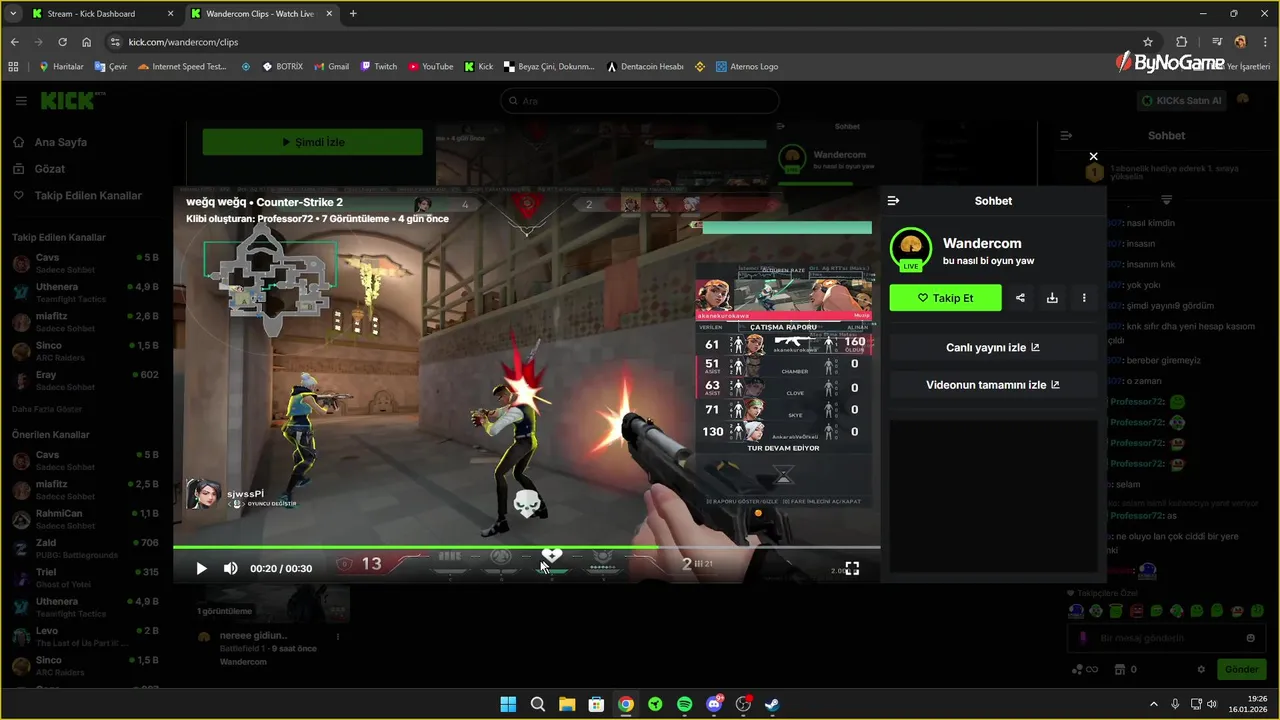Open options for the nereee gidiun clip
1280x720 pixels.
pyautogui.click(x=338, y=636)
